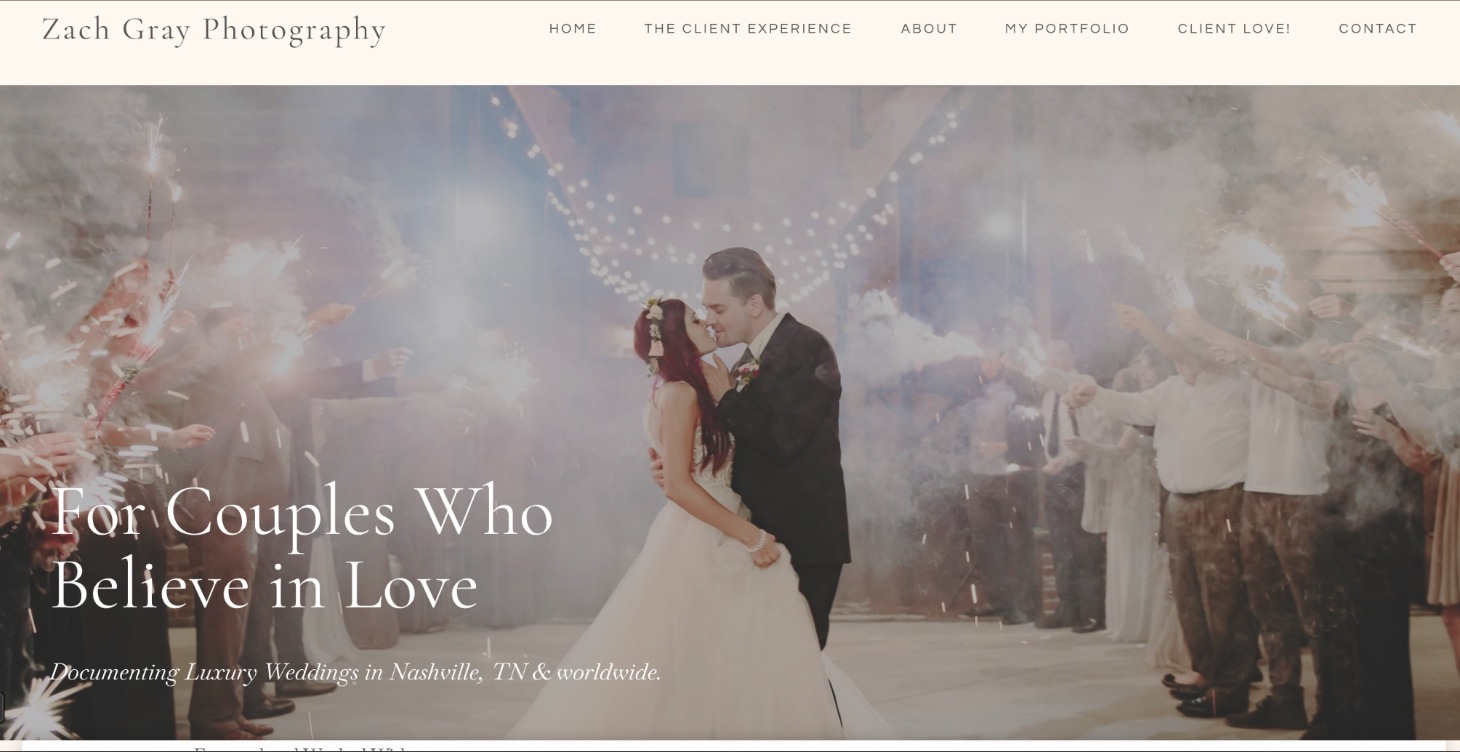Click the groom's boutonniere flower
The height and width of the screenshot is (752, 1460).
[748, 375]
